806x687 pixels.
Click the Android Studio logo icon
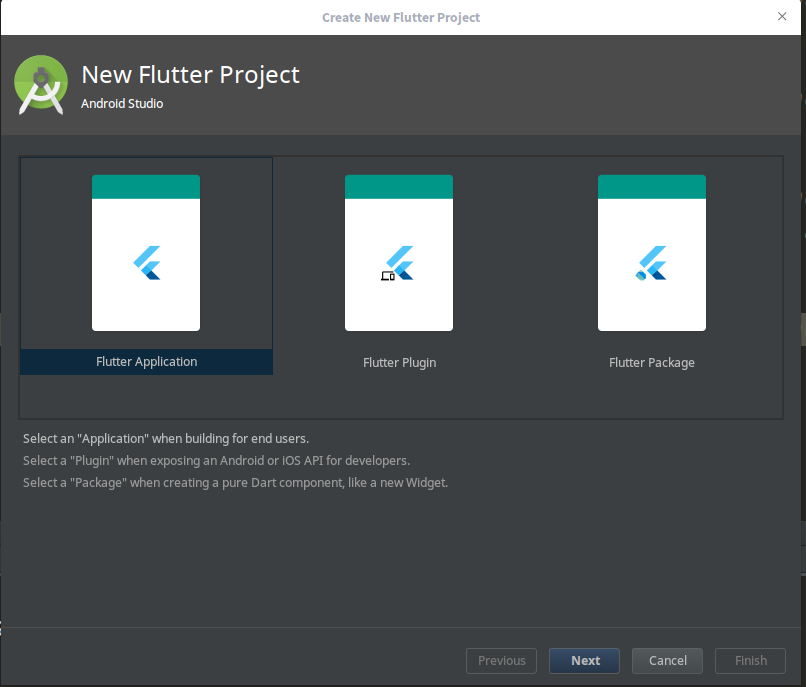(41, 84)
